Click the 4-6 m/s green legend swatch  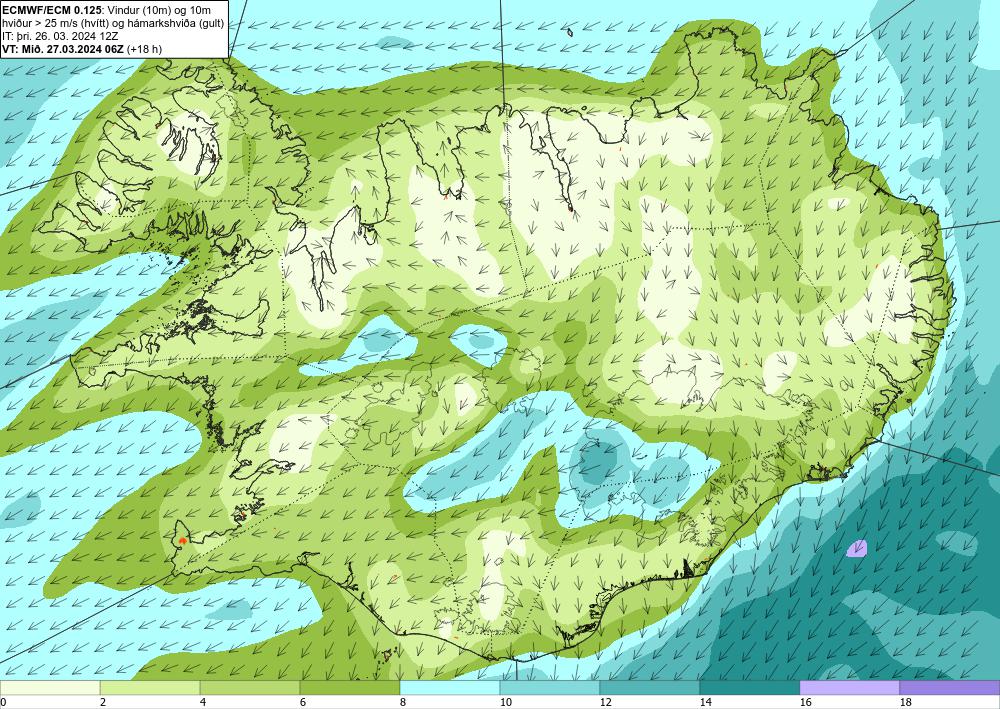pyautogui.click(x=250, y=687)
